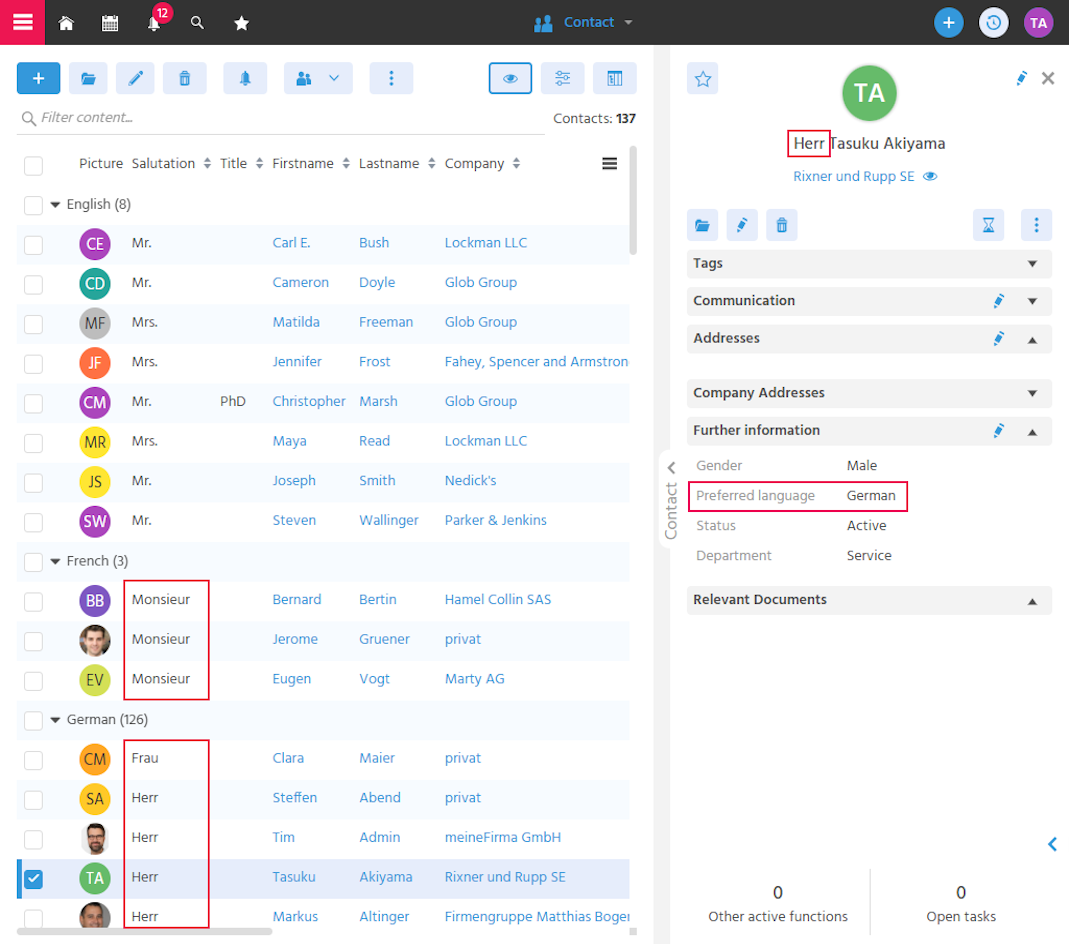Viewport: 1069px width, 944px height.
Task: Open the Contact context dropdown in header
Action: click(x=584, y=22)
